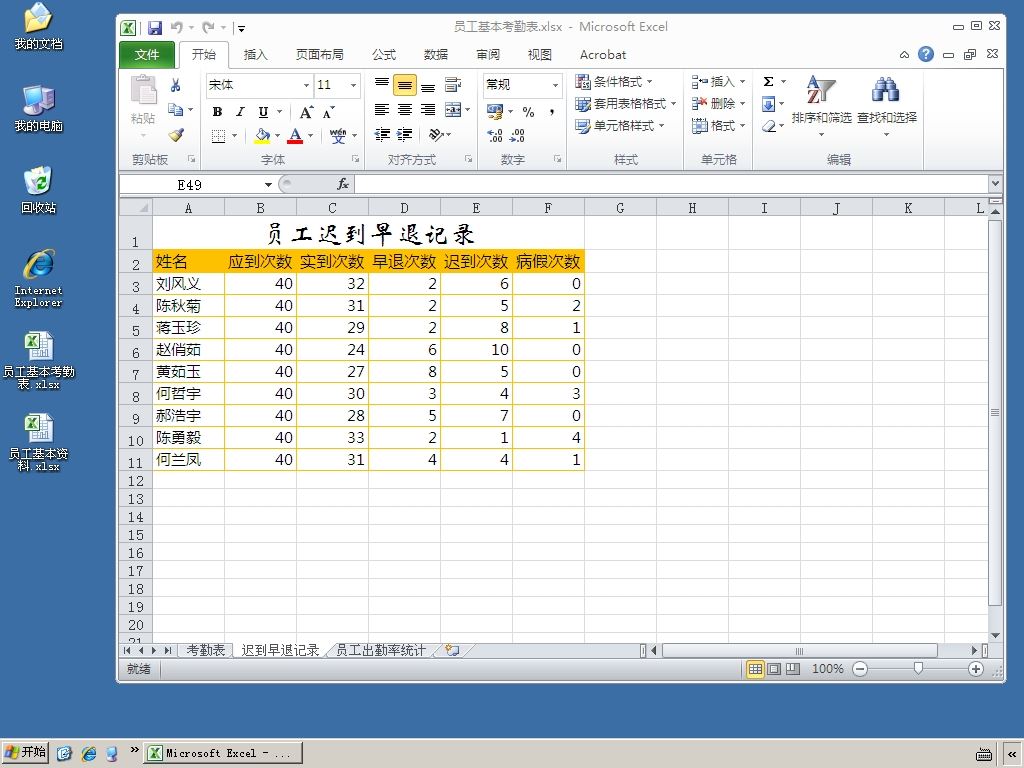Click the Undo arrow in quick access toolbar
Image resolution: width=1024 pixels, height=768 pixels.
(176, 27)
